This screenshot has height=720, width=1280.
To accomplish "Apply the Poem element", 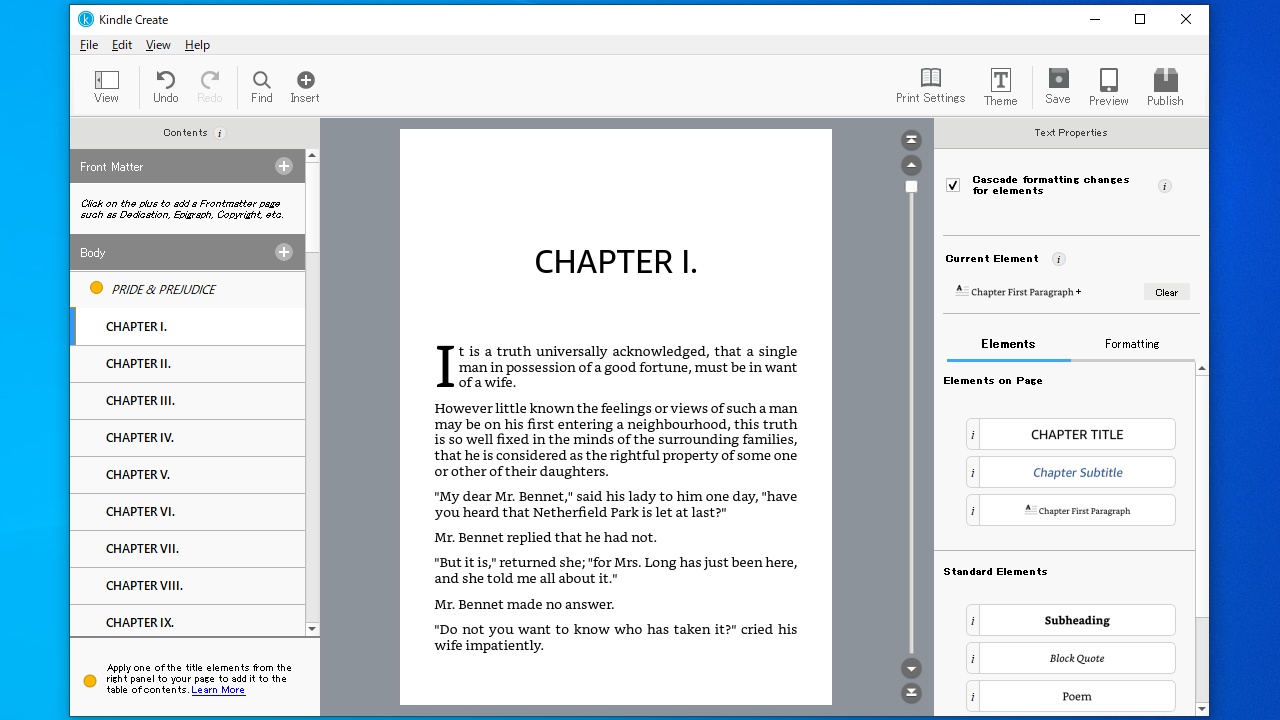I will point(1077,697).
